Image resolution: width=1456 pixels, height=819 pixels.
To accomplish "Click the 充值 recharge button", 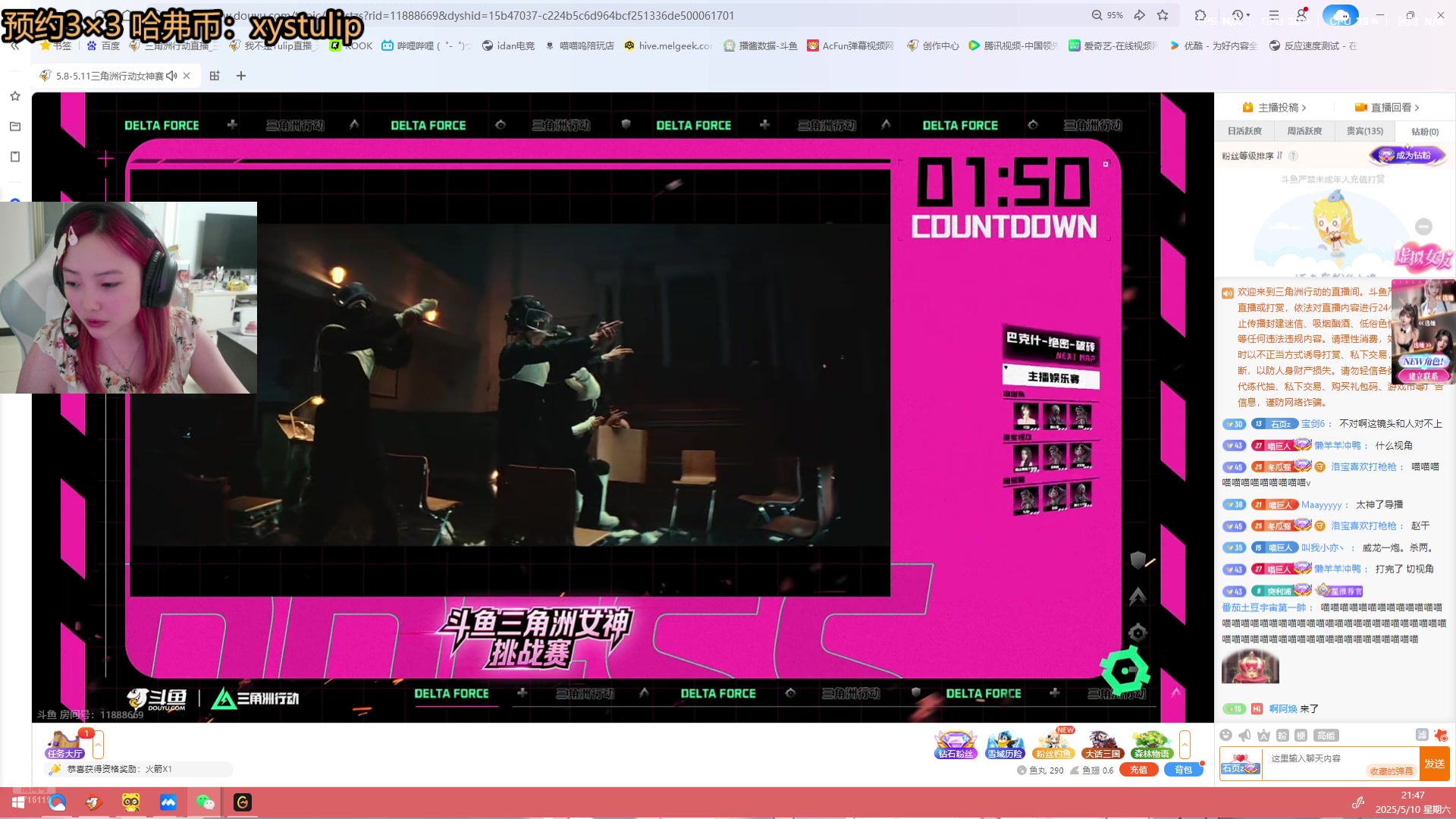I will 1138,770.
